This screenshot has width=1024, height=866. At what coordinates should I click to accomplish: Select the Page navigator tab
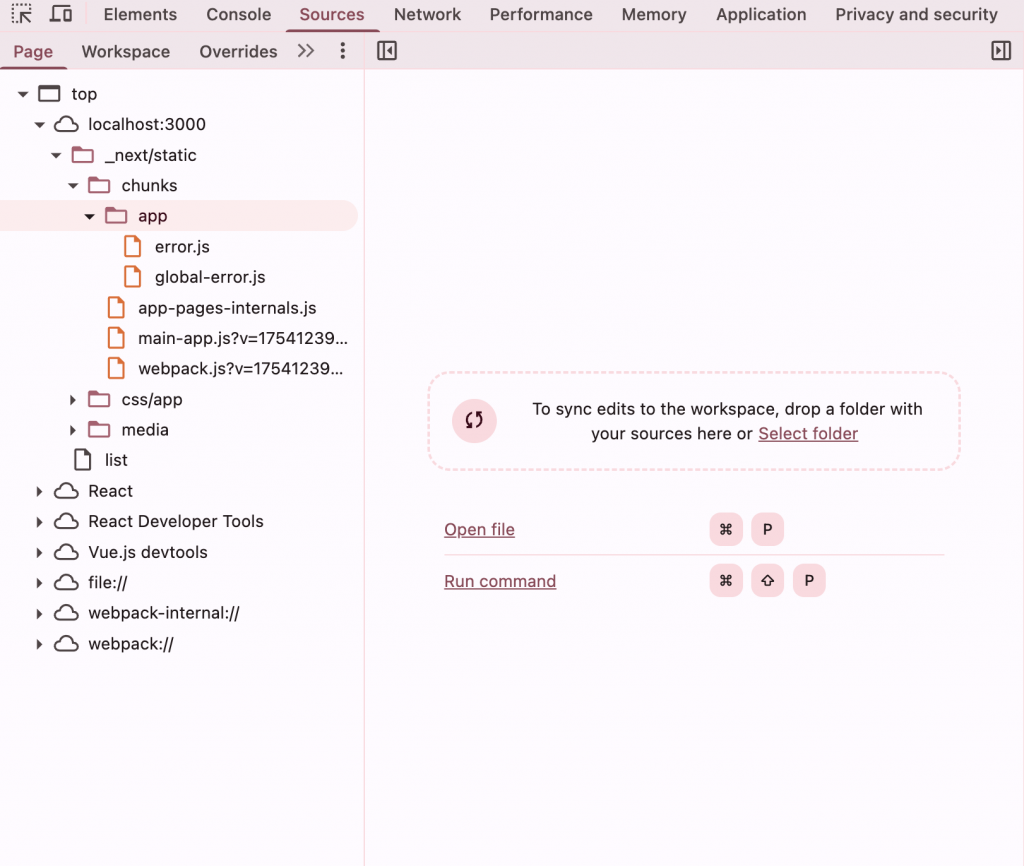coord(33,51)
